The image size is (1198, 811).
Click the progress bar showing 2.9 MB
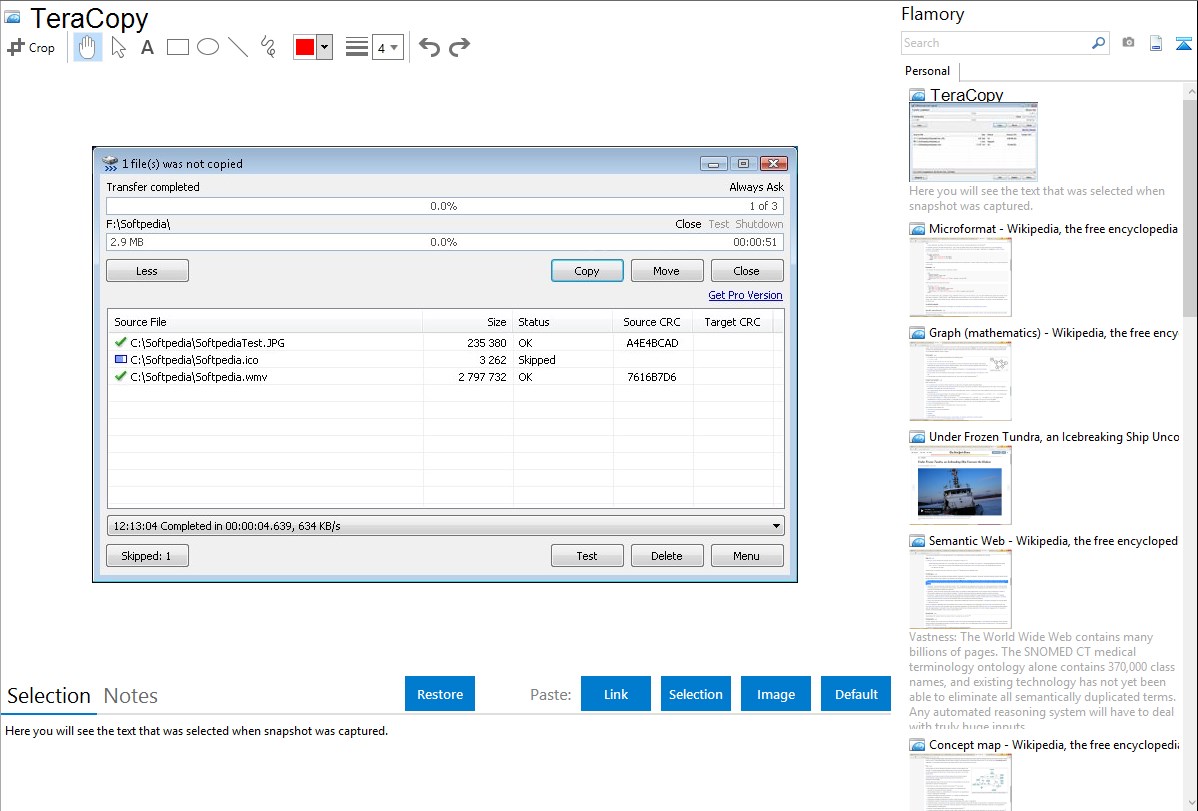tap(445, 242)
